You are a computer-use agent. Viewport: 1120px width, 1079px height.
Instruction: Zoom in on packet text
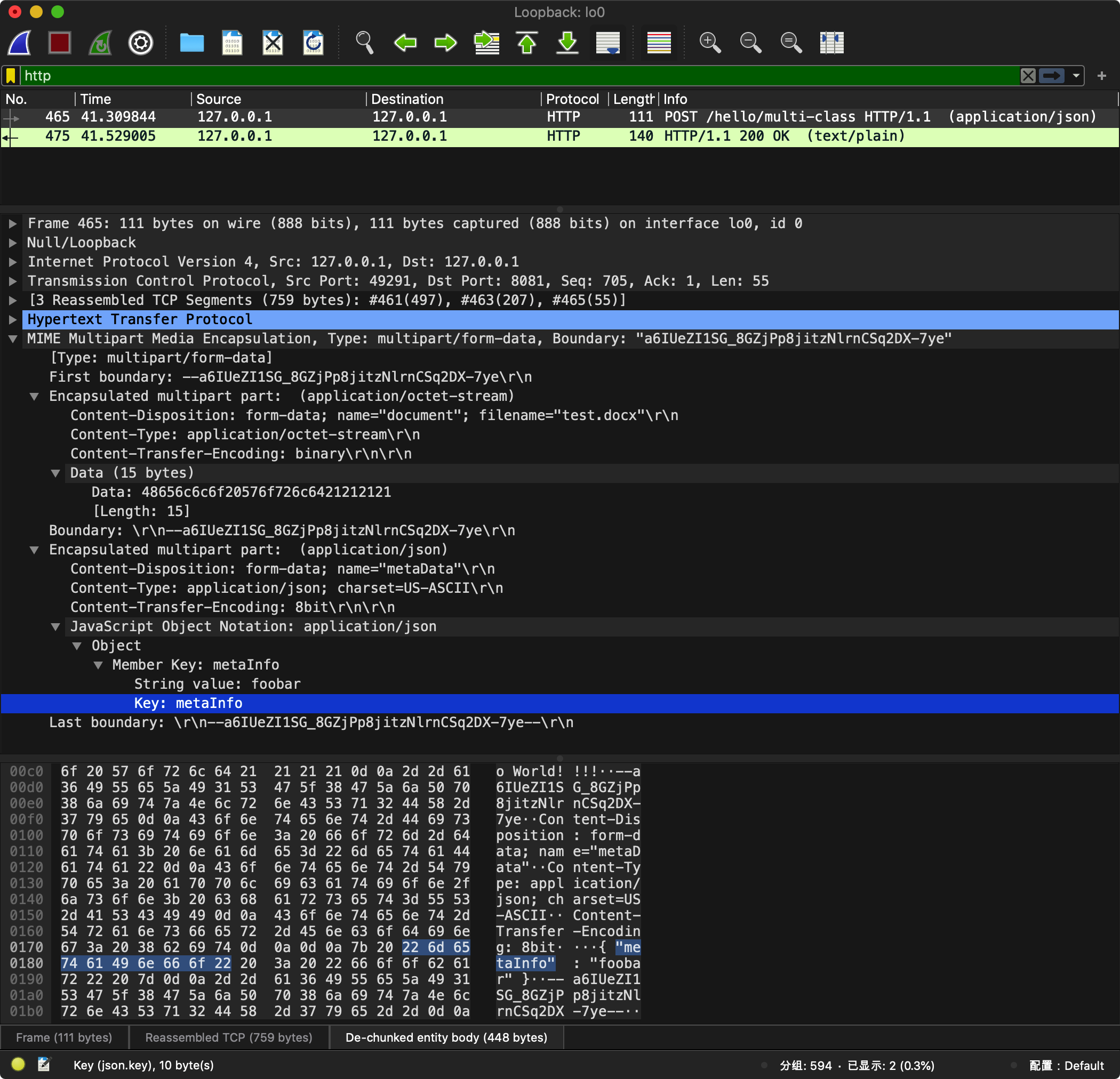pos(710,43)
